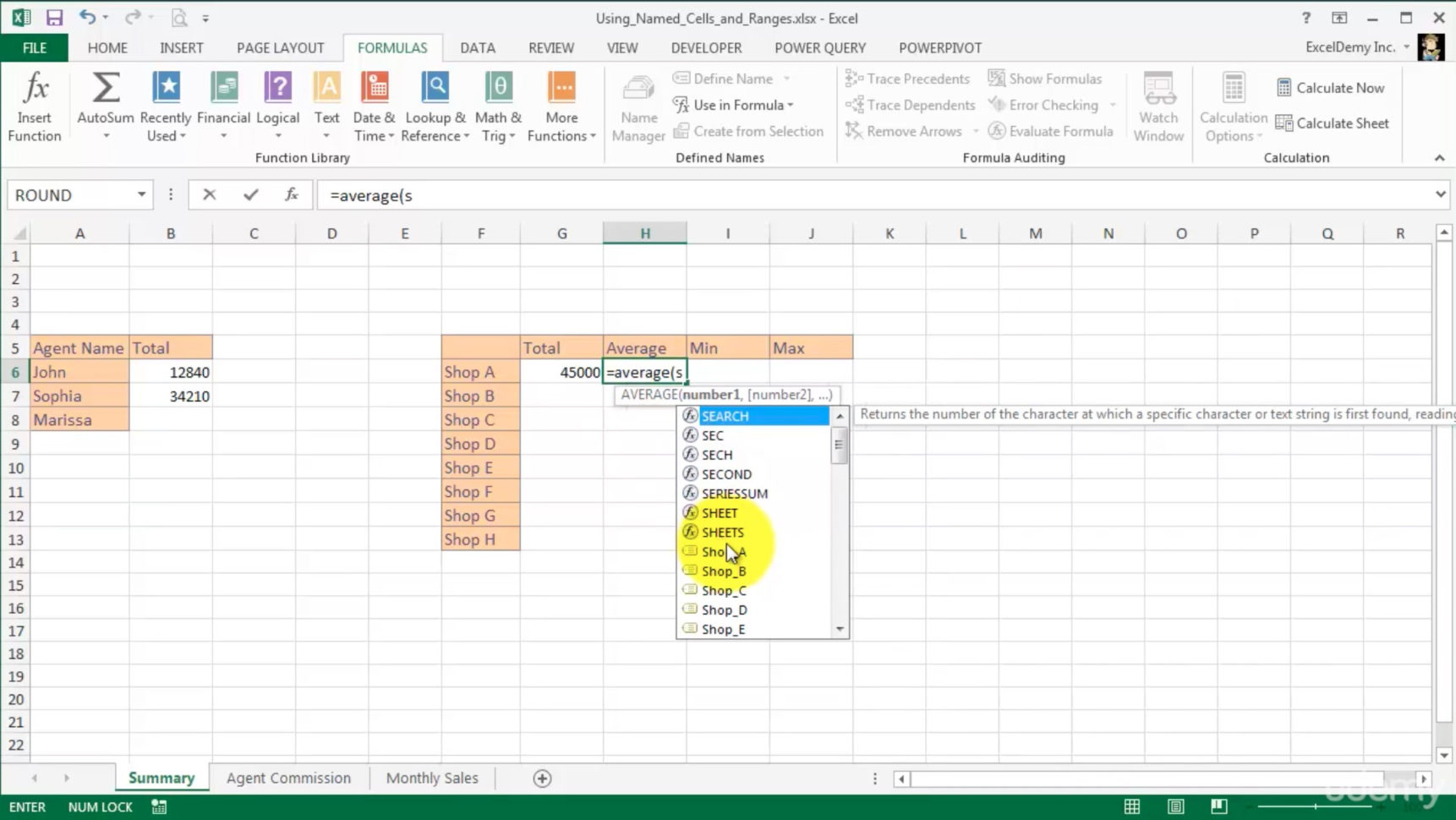Open the Agent Commission sheet tab
Image resolution: width=1456 pixels, height=820 pixels.
pyautogui.click(x=288, y=779)
